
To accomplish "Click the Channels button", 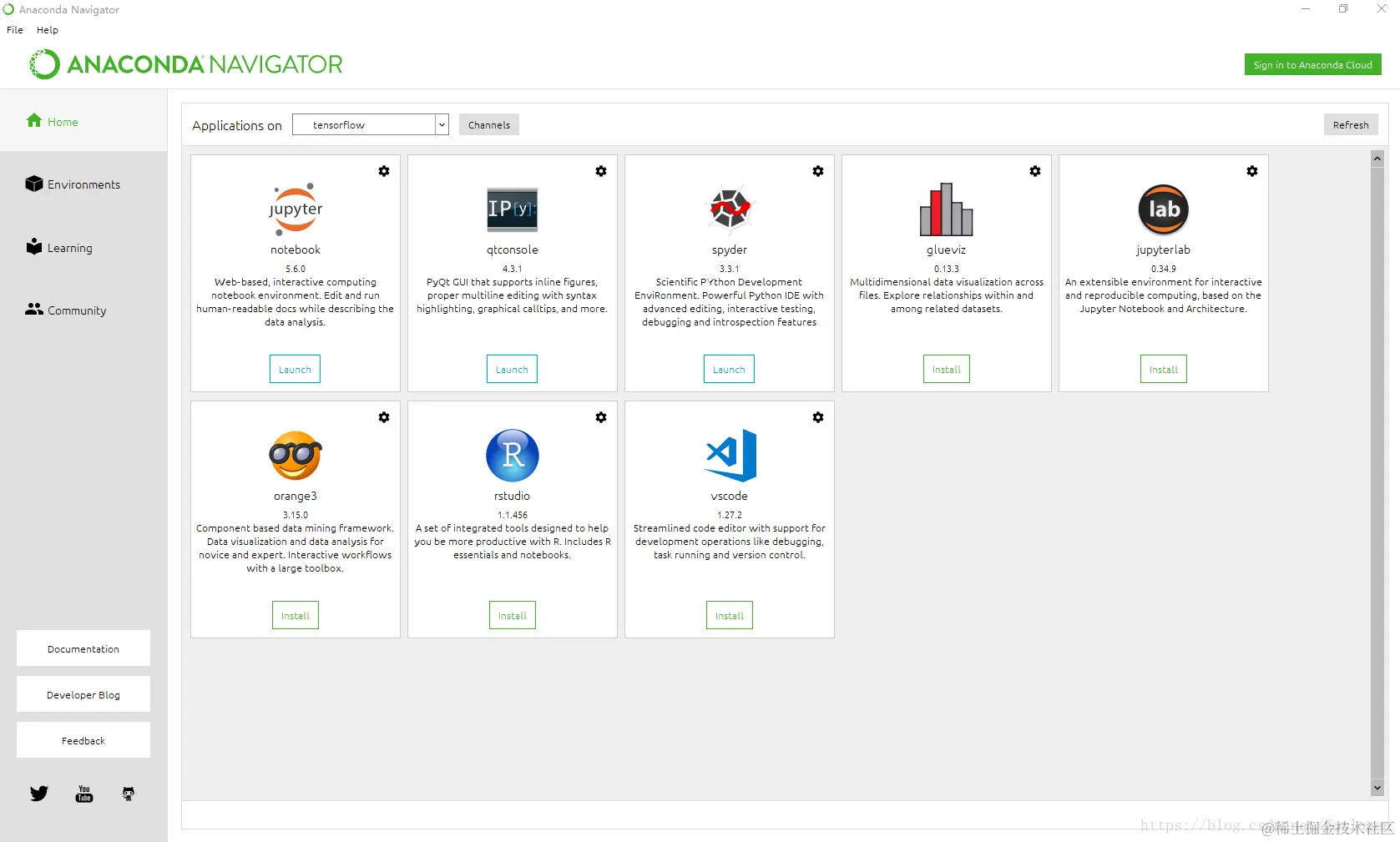I will click(489, 125).
